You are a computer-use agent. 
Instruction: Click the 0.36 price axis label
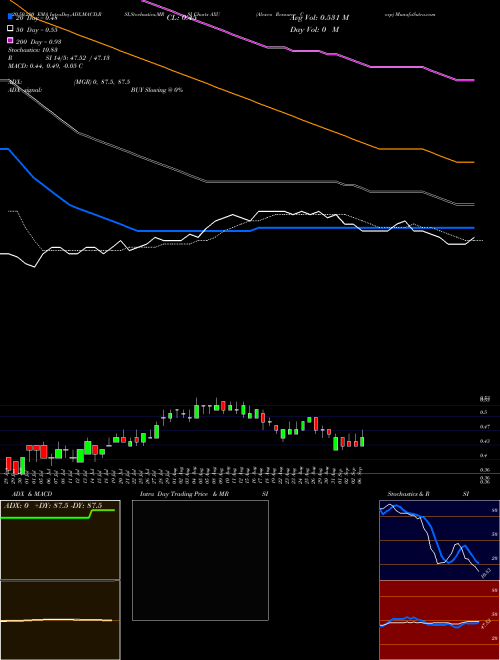coord(485,470)
